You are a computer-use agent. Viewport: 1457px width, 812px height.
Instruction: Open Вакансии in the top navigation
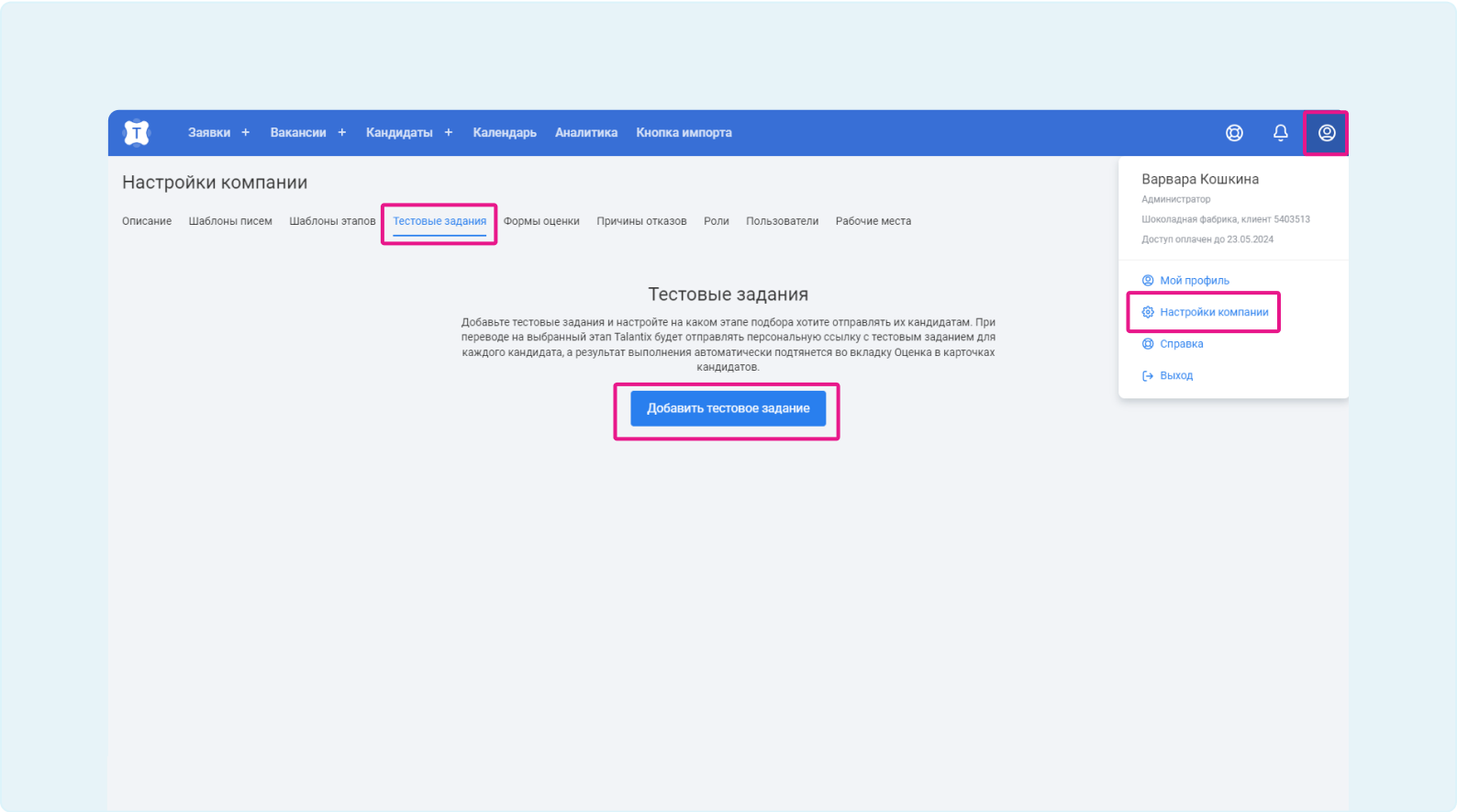click(x=298, y=133)
